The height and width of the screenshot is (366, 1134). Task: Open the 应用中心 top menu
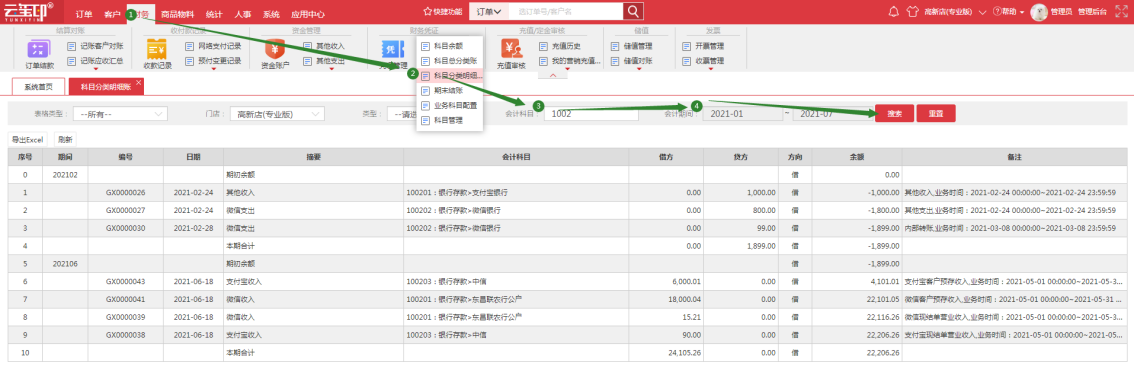(307, 14)
